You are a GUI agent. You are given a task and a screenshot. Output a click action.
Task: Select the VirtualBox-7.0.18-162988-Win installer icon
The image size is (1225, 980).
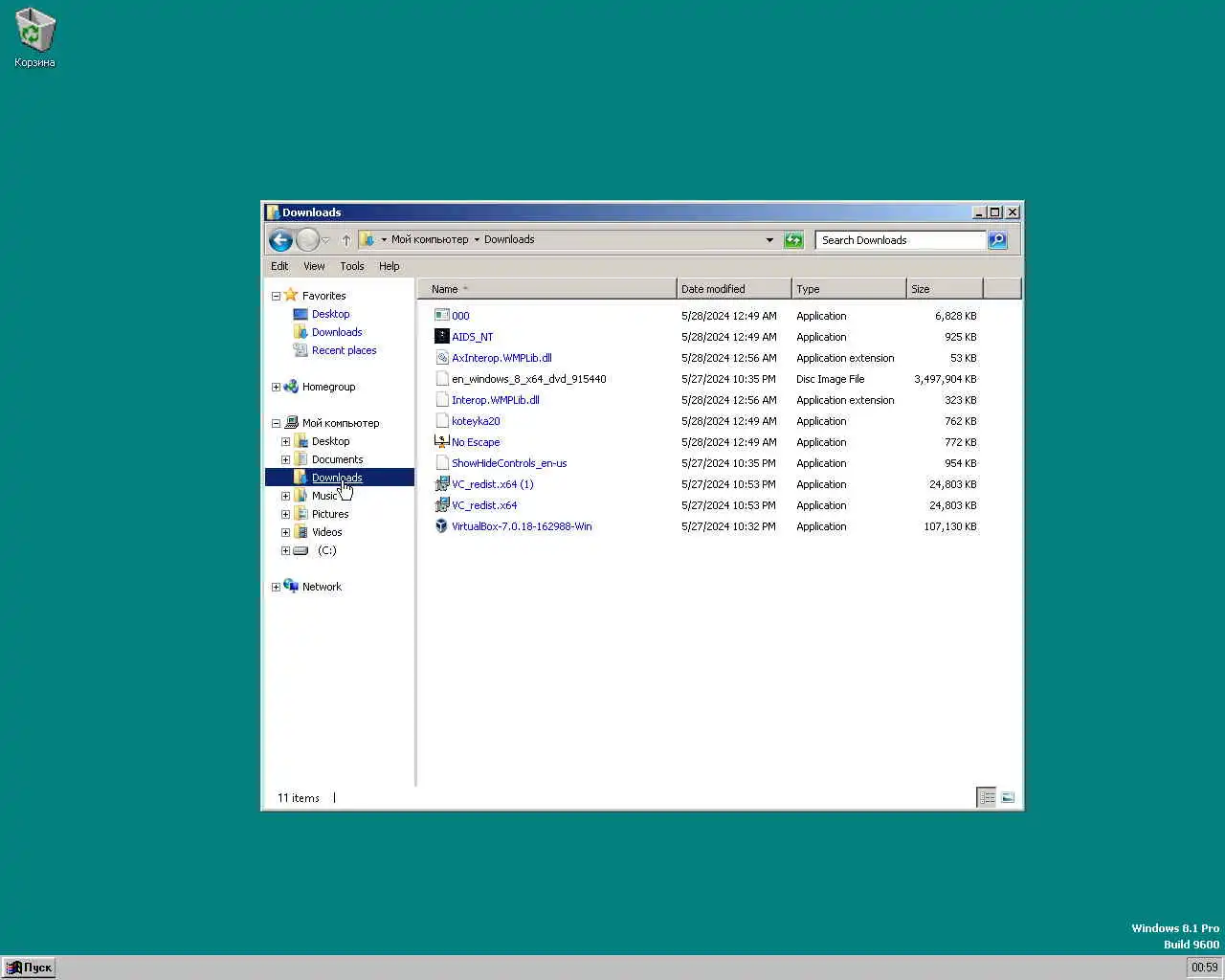point(441,526)
